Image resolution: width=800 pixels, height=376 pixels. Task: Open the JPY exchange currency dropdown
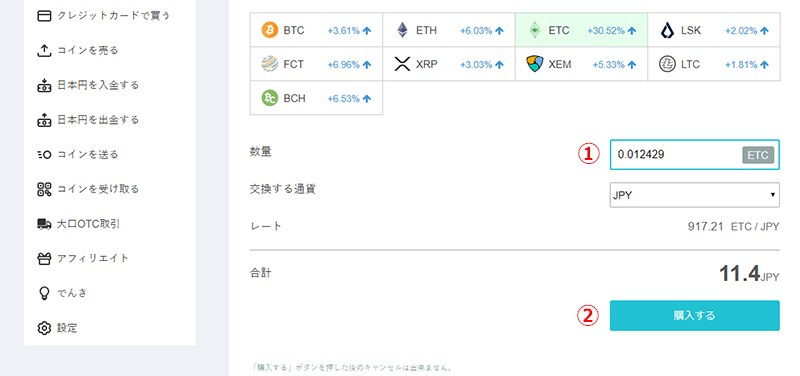[x=694, y=195]
